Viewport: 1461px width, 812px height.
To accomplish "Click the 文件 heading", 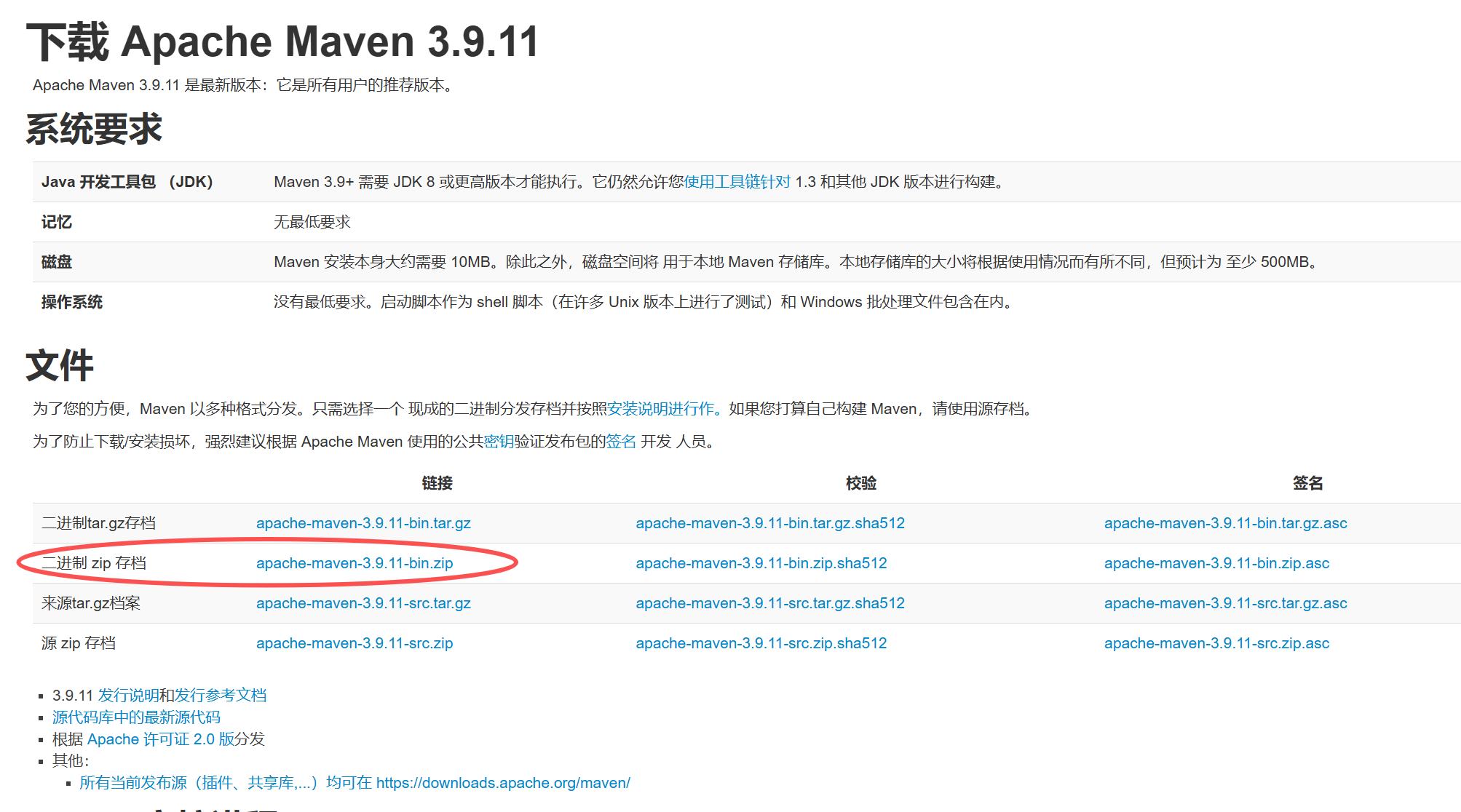I will click(x=60, y=365).
